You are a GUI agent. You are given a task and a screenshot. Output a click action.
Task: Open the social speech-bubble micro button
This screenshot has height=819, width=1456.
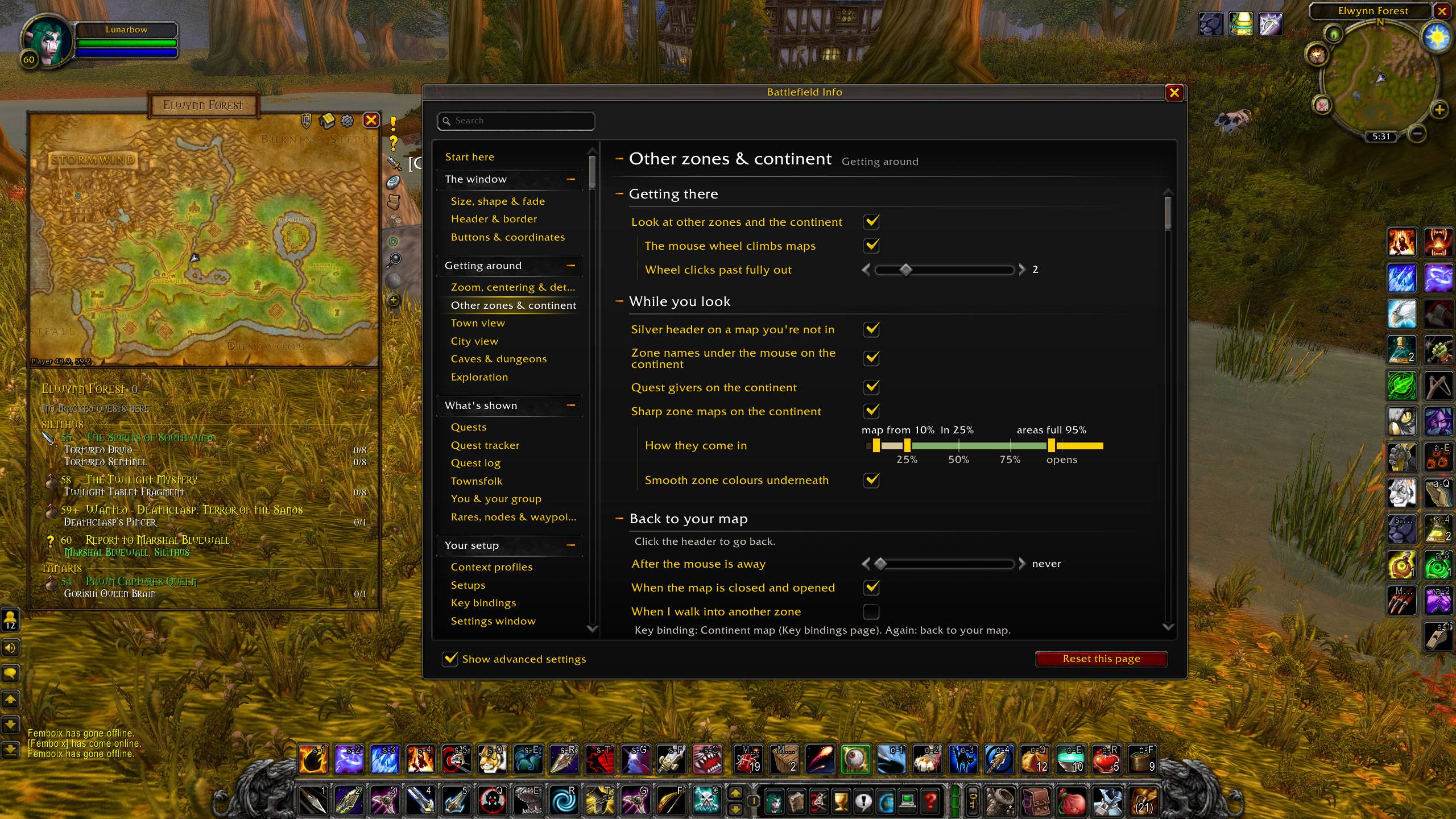click(863, 802)
